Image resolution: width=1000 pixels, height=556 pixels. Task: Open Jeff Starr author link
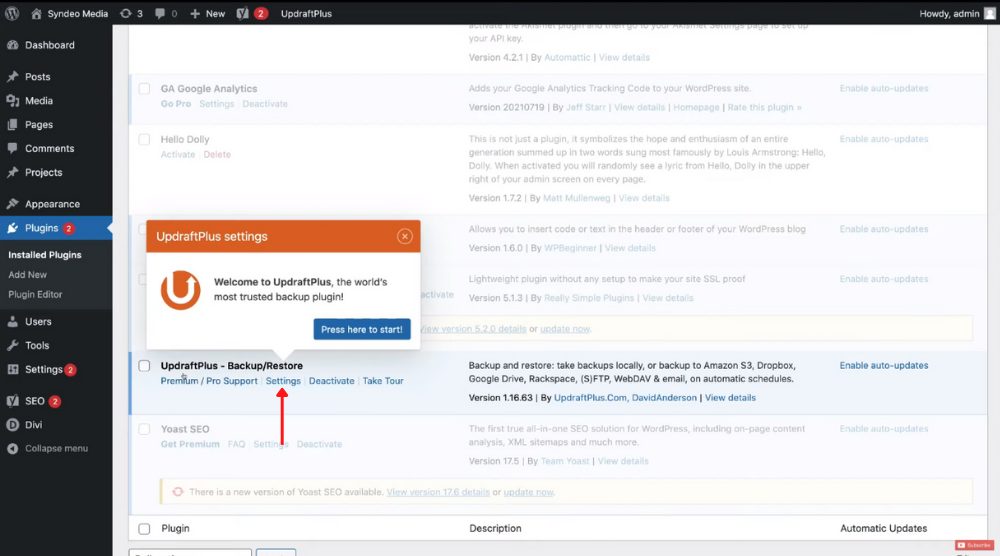pos(586,107)
